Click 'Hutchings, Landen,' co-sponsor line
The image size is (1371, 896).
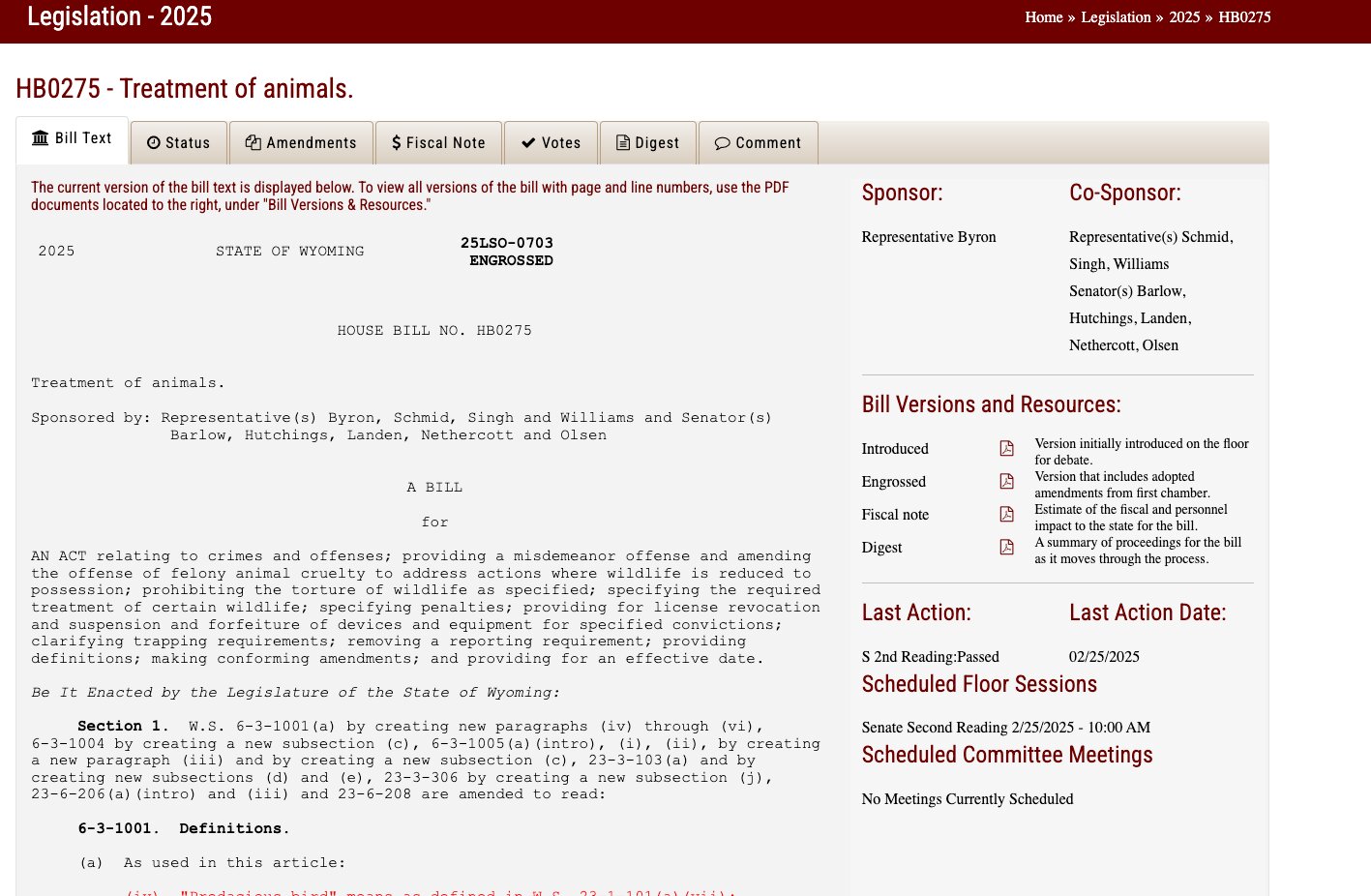tap(1130, 318)
